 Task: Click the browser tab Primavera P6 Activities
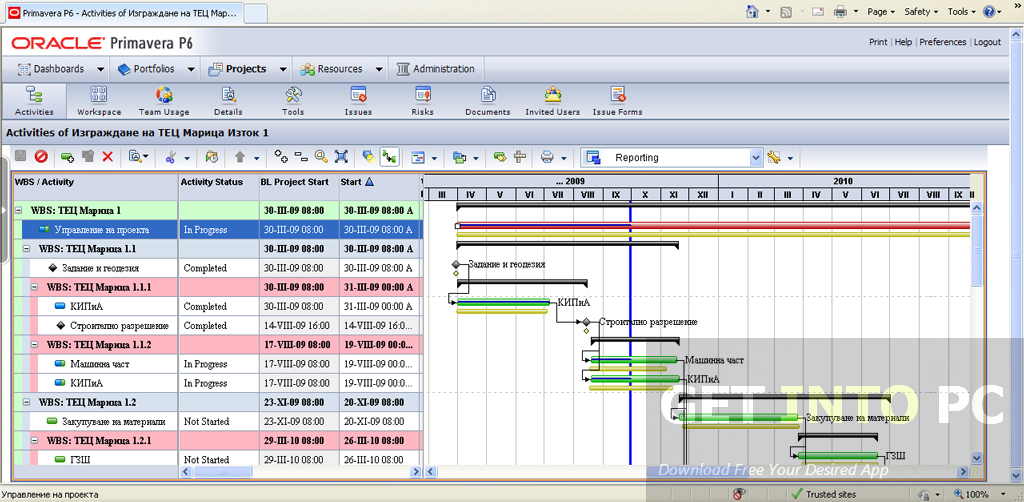click(123, 12)
